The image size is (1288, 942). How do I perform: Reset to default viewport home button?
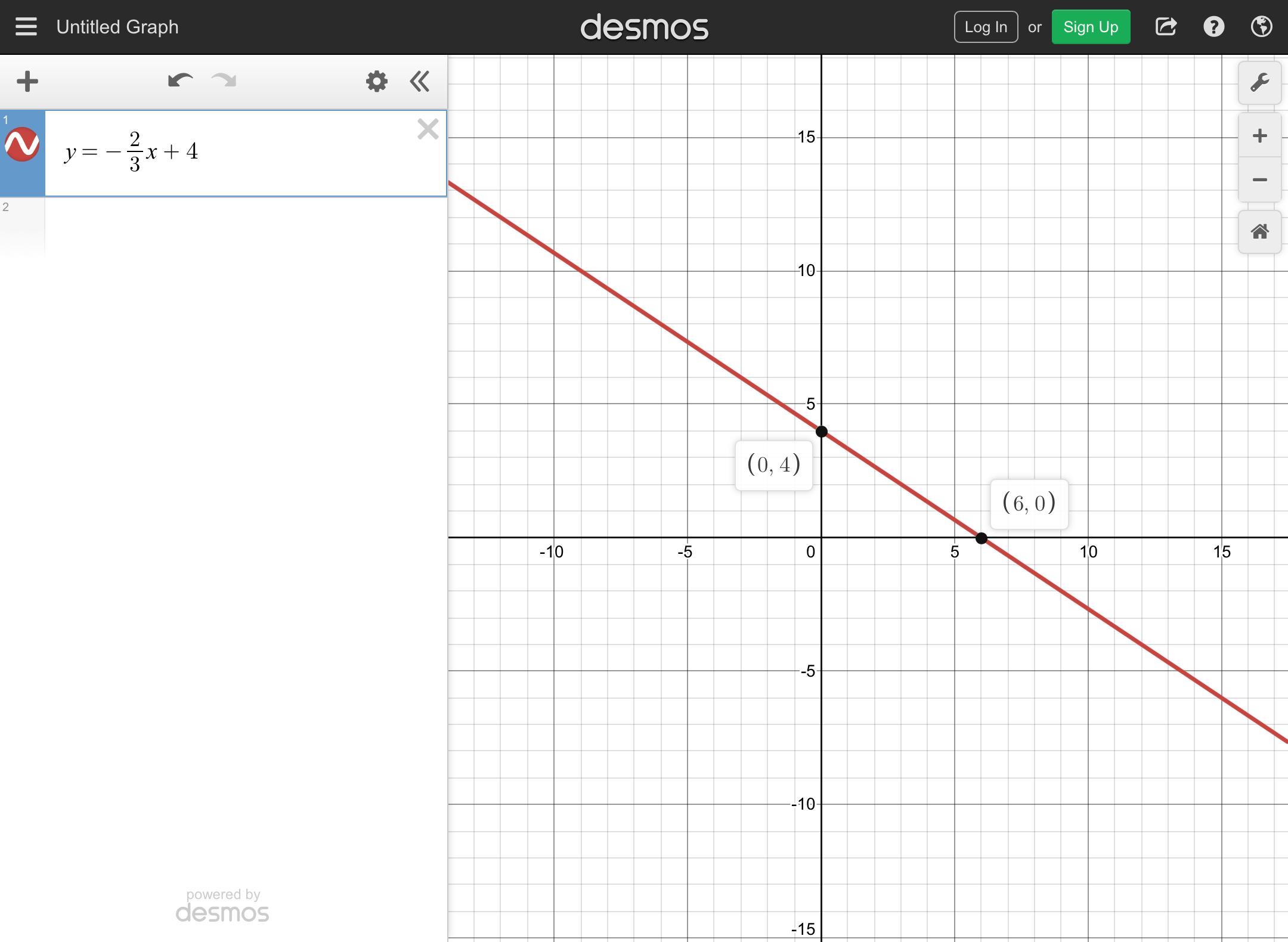1259,232
